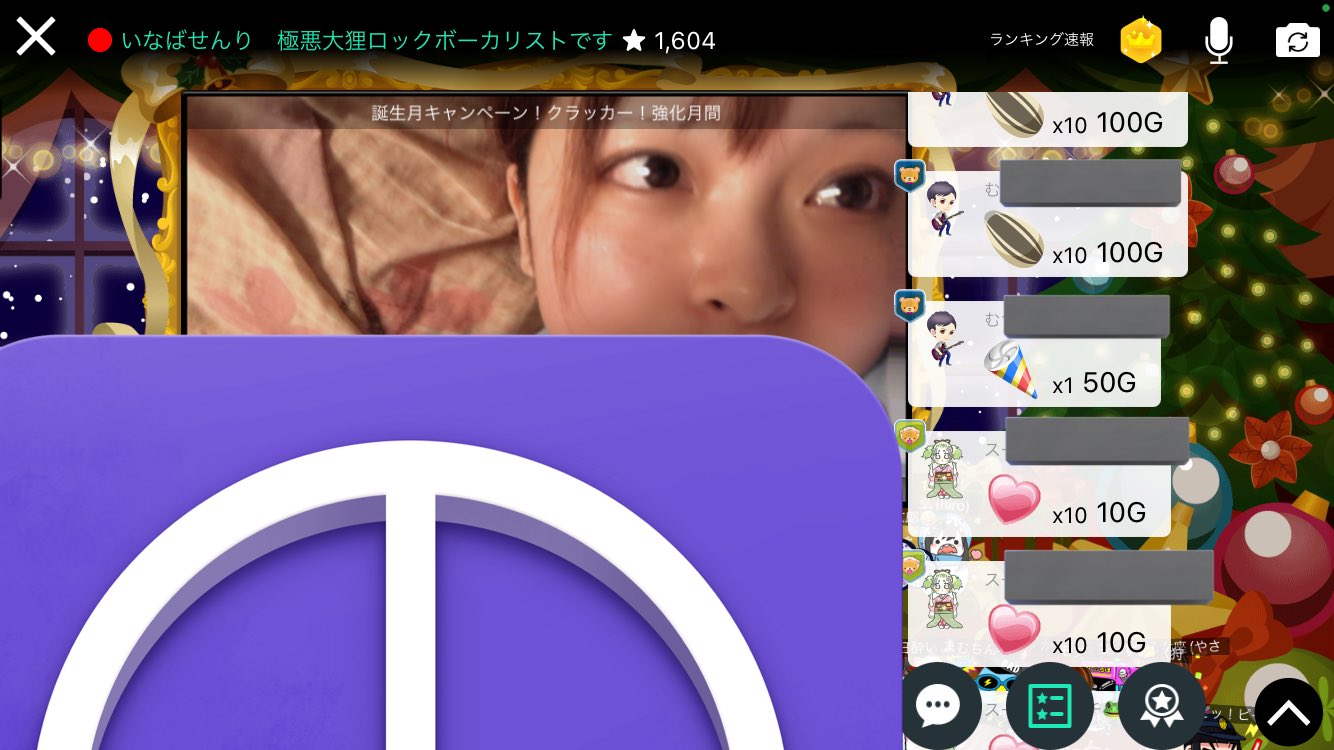Tap the x1 50G gift amount

coord(1094,383)
